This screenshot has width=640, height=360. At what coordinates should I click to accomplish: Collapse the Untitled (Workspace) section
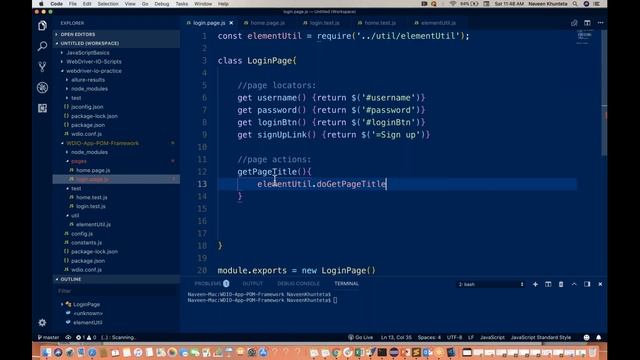tap(116, 43)
